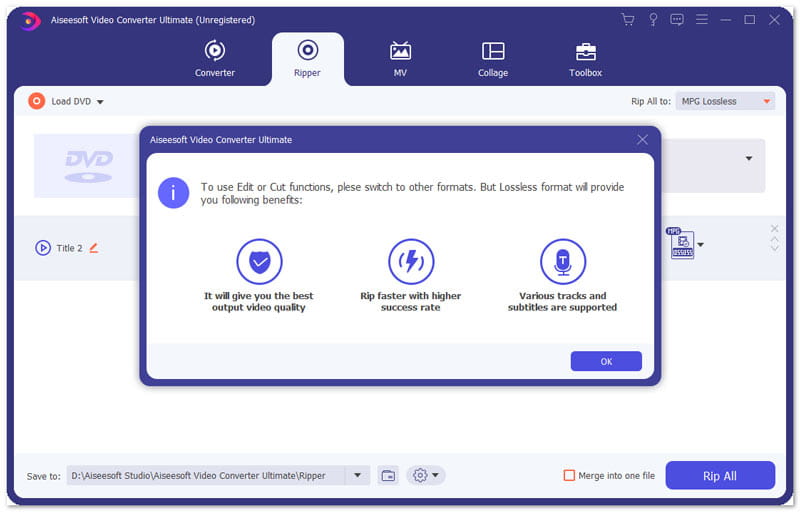This screenshot has width=800, height=512.
Task: Open the Save to path dropdown
Action: tap(358, 475)
